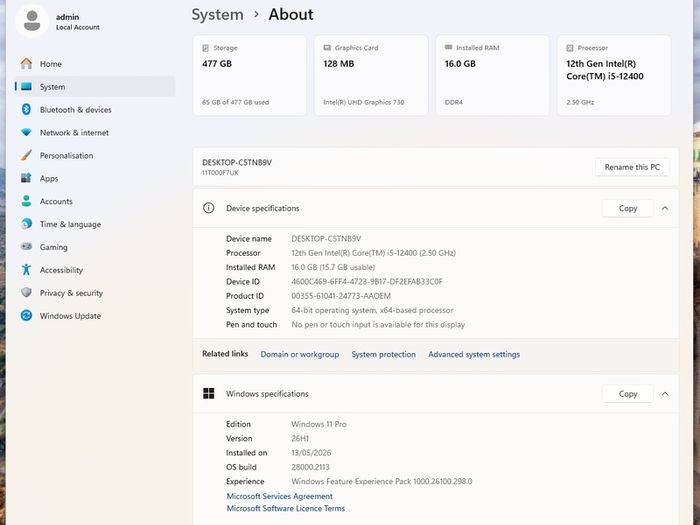The image size is (700, 525).
Task: Select System in the sidebar
Action: pos(95,87)
